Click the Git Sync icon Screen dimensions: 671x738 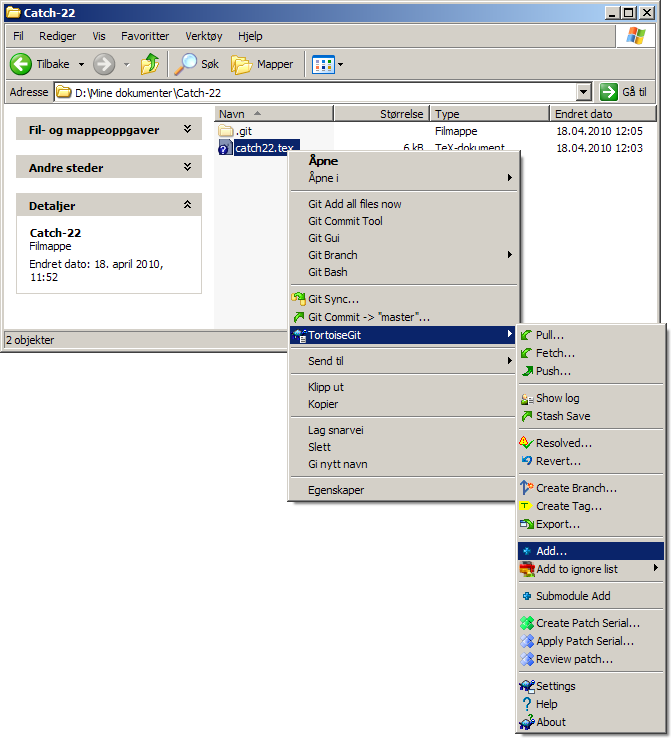click(x=298, y=298)
